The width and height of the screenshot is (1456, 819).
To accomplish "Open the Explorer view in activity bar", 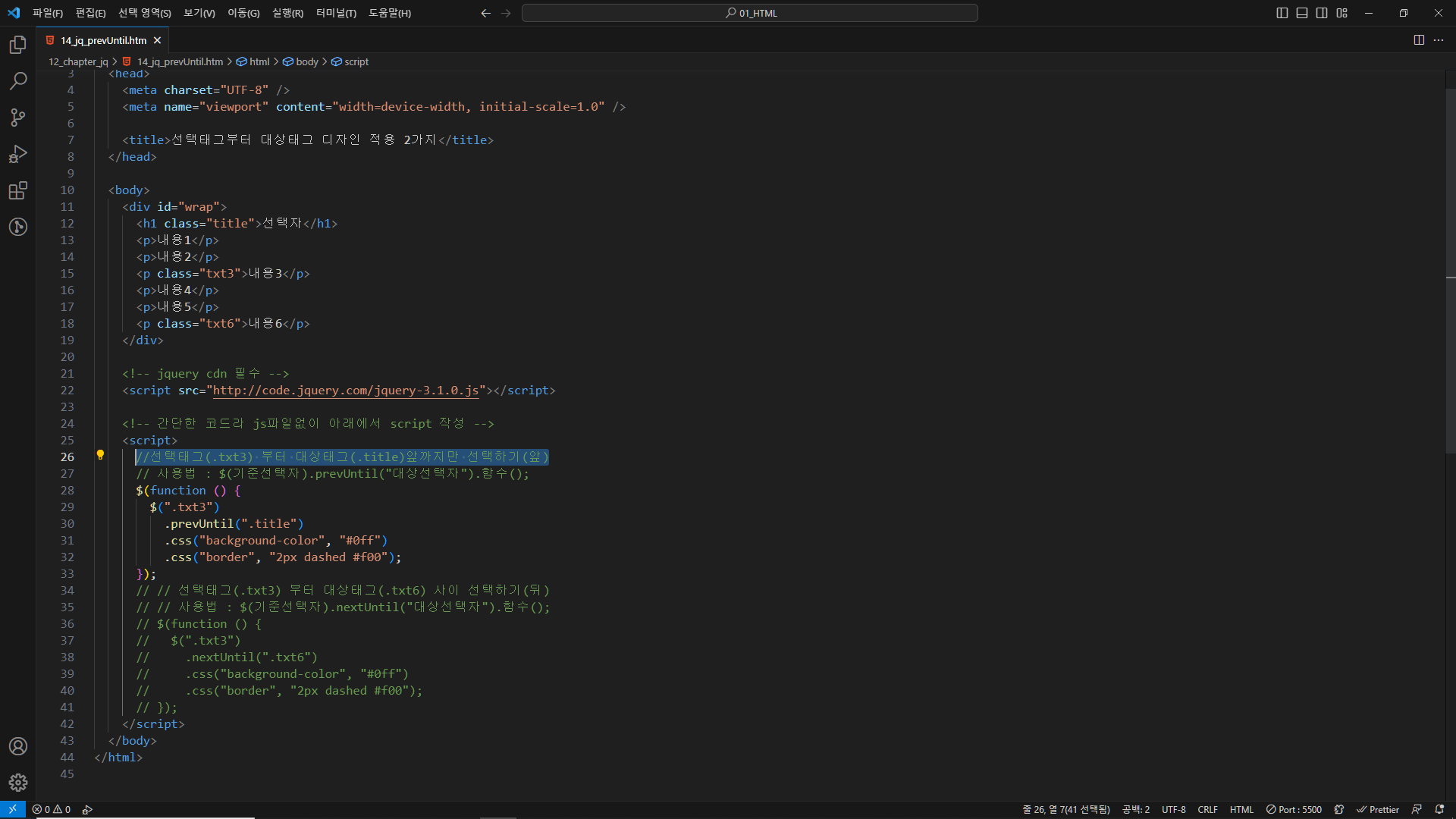I will 18,45.
